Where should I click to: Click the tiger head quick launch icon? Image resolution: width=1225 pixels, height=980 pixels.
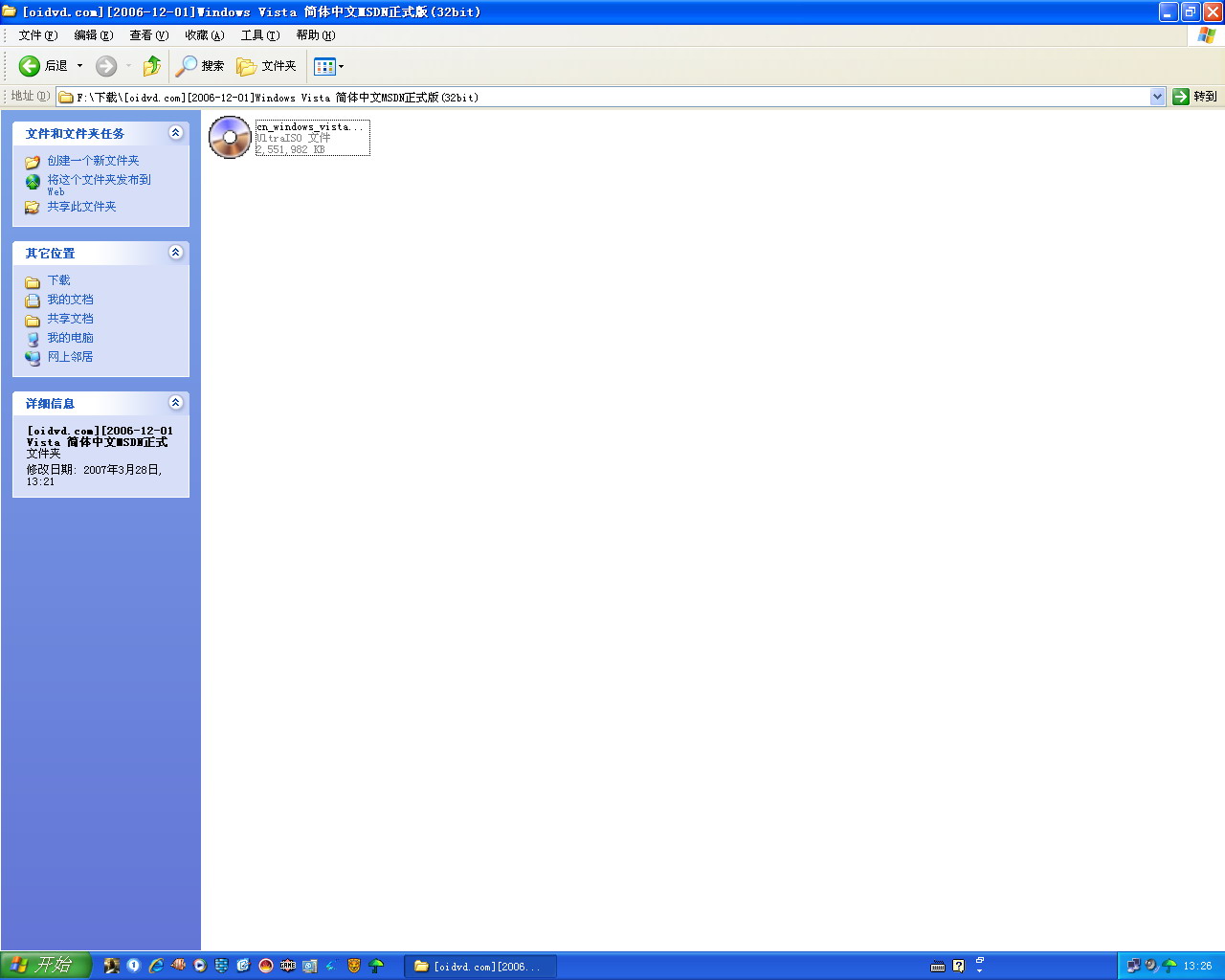click(x=354, y=966)
